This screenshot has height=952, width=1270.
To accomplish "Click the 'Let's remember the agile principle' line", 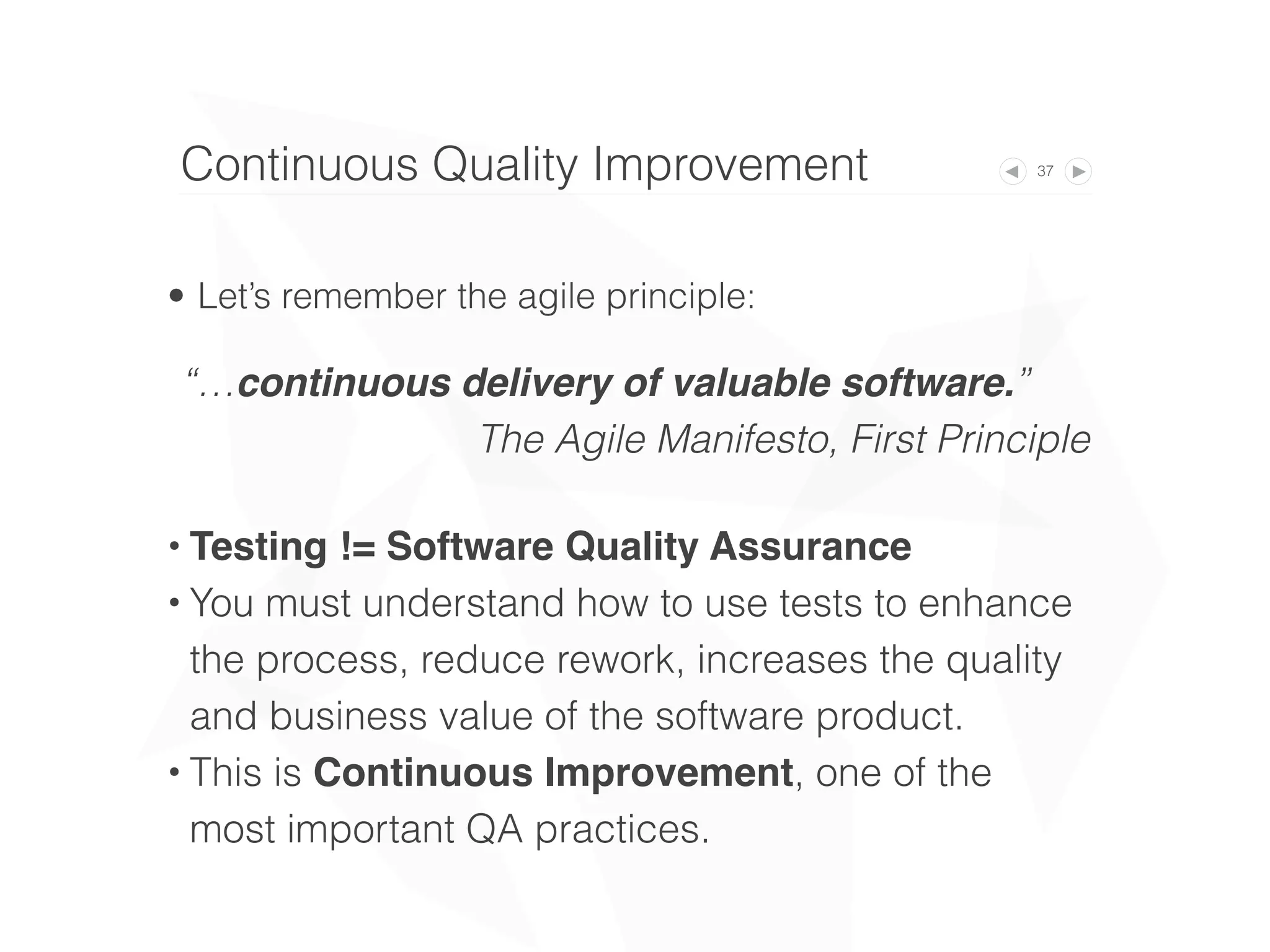I will click(476, 296).
